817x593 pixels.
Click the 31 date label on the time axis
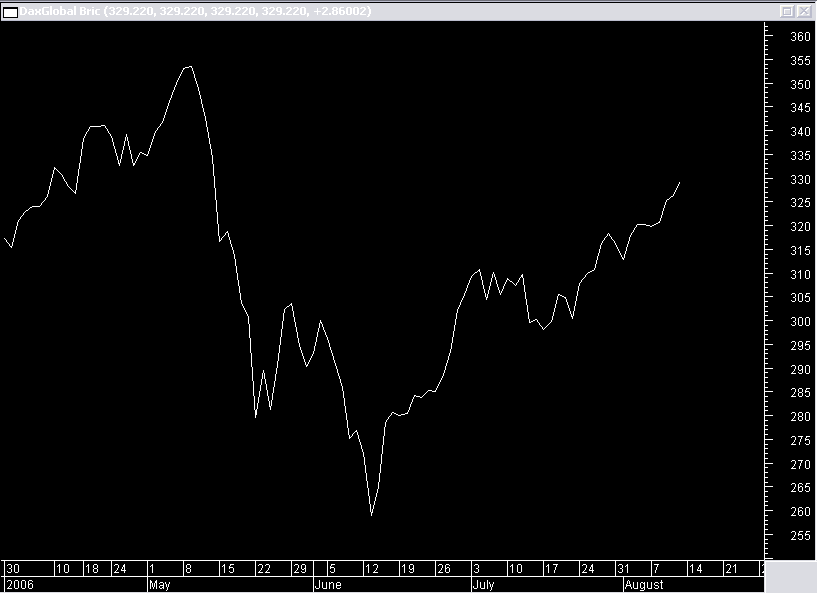623,569
